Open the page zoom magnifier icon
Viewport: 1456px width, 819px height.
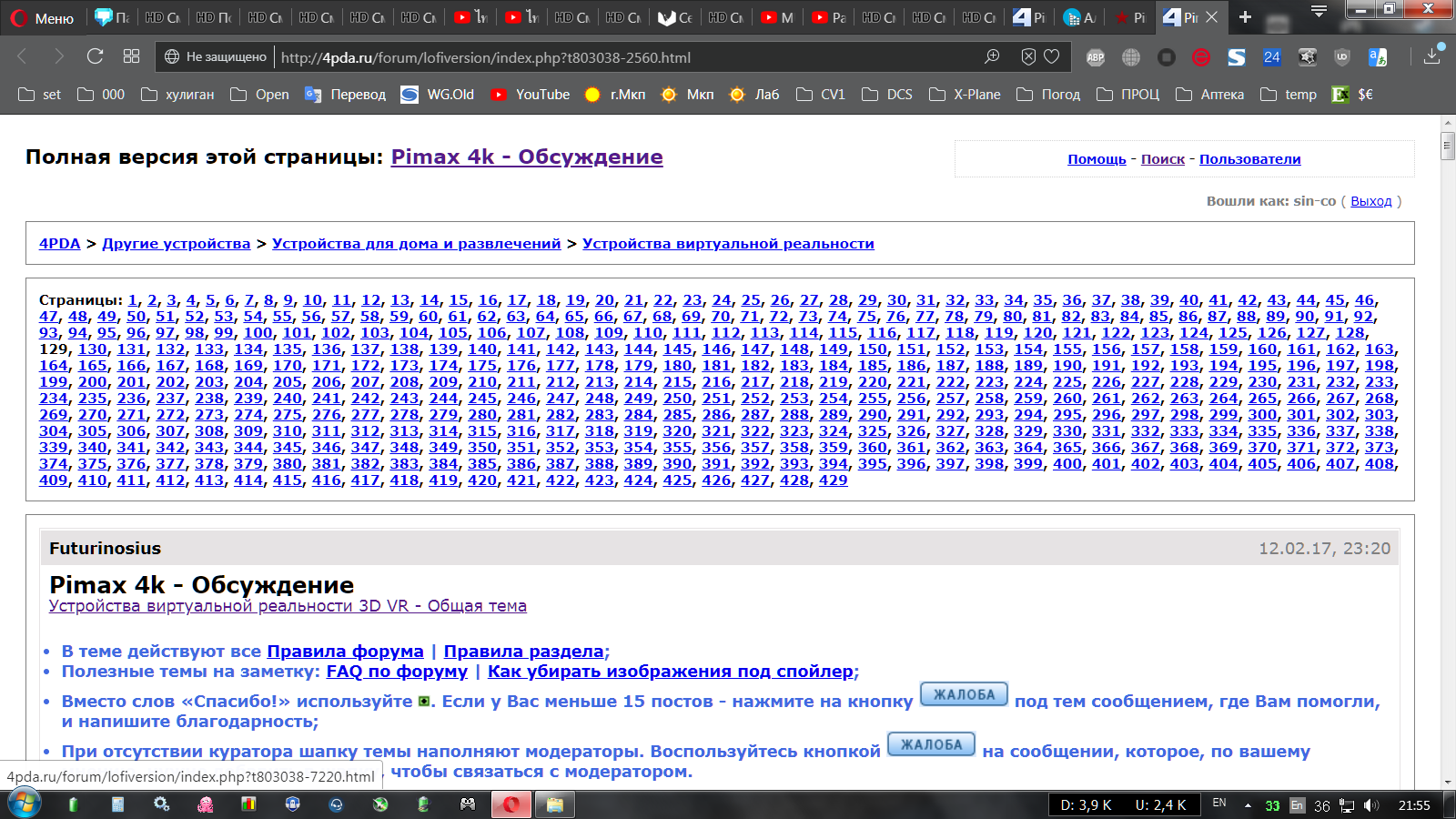(x=992, y=56)
